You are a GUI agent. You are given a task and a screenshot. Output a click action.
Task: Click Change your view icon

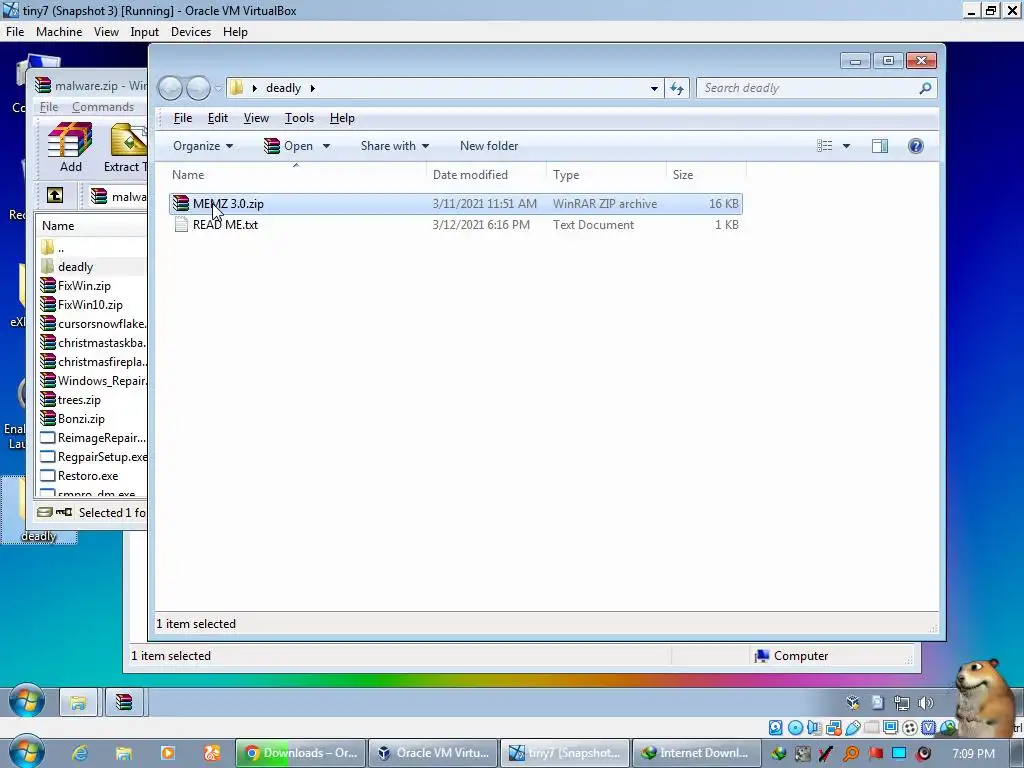click(824, 146)
